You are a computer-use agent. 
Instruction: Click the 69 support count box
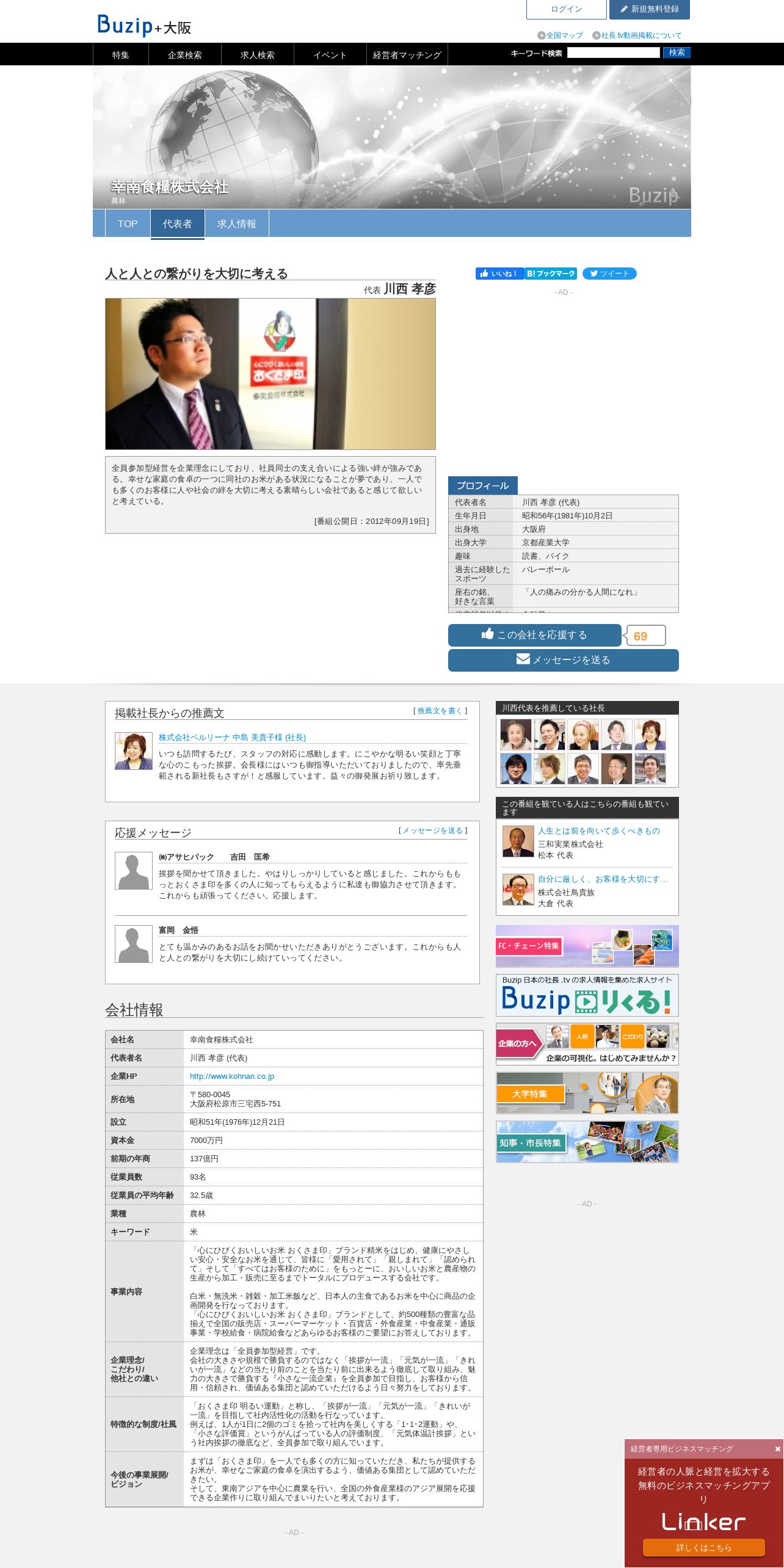[645, 636]
